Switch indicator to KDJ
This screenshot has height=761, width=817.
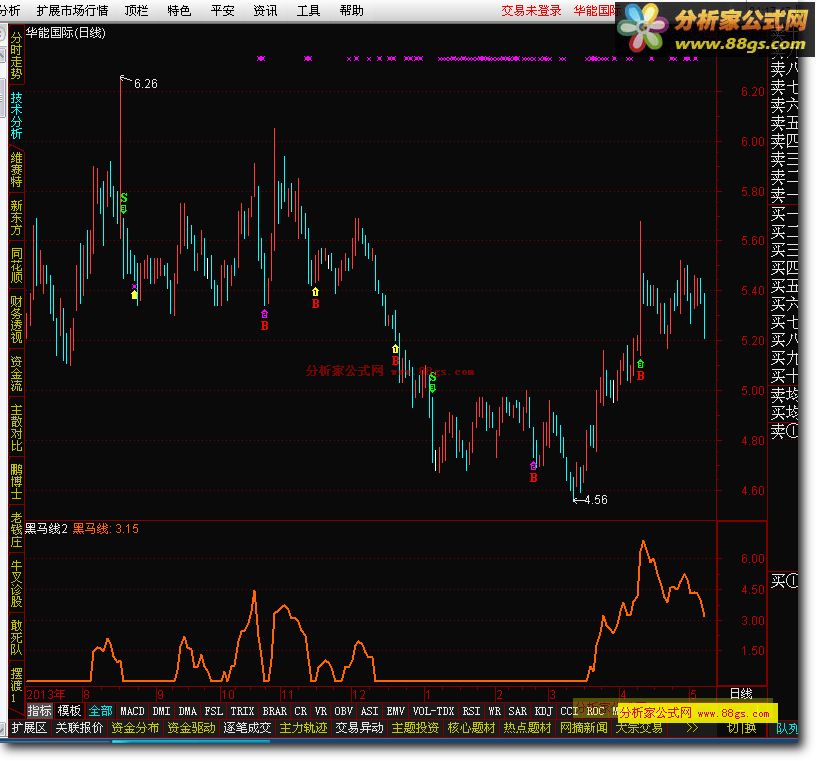(543, 711)
